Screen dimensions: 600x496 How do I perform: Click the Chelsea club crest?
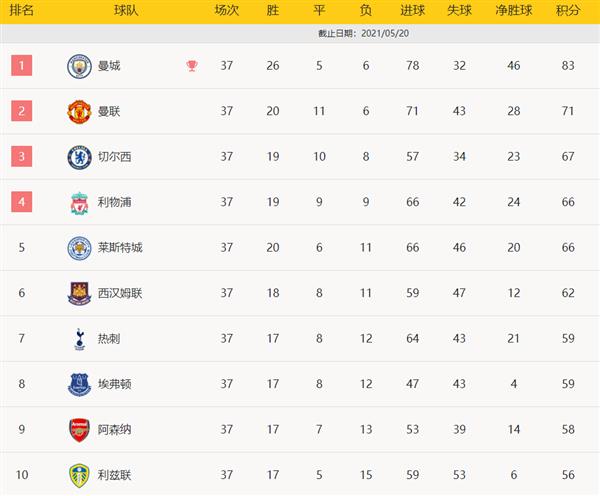tap(79, 157)
